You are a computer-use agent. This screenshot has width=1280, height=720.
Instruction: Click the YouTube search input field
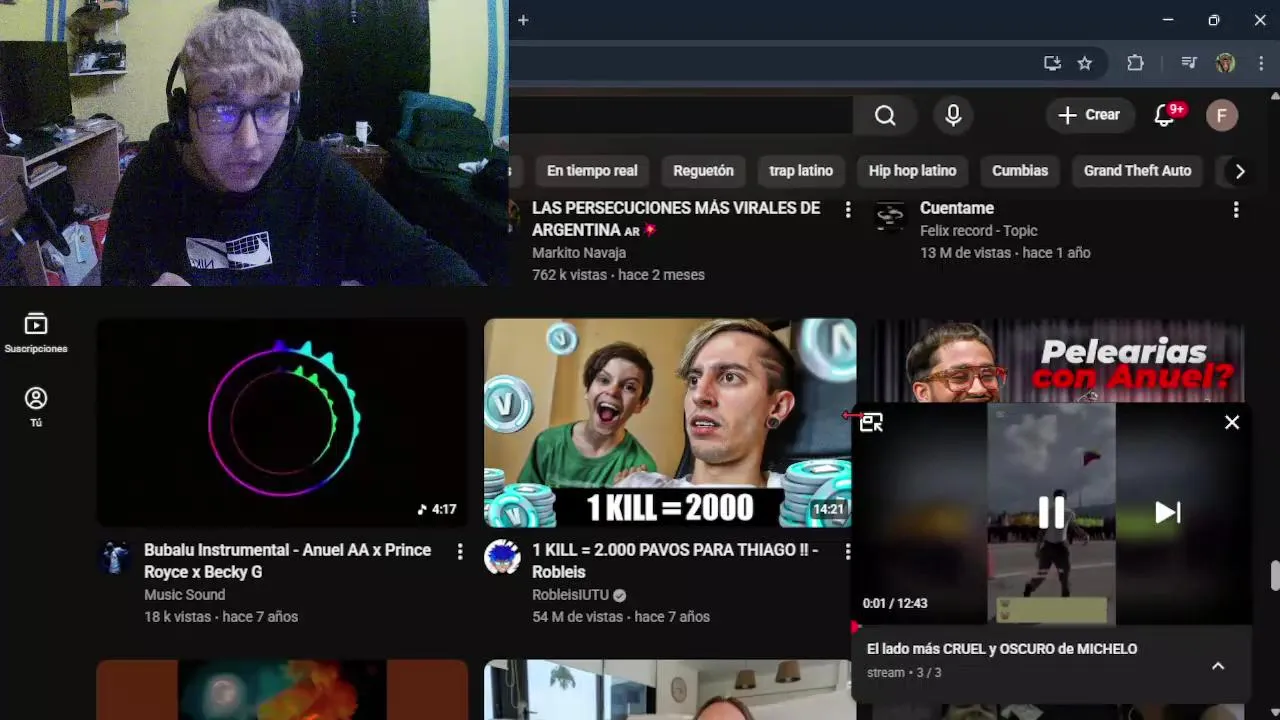[x=681, y=115]
